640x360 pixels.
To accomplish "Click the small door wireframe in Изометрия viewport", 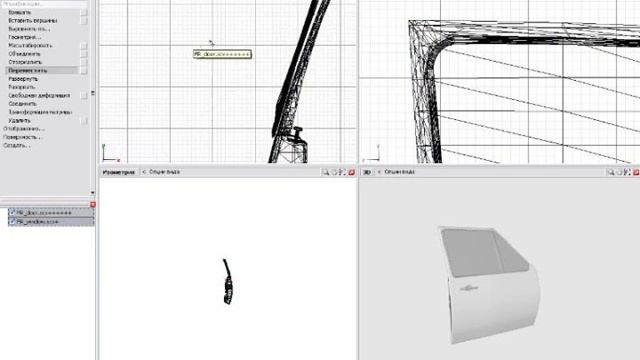I will coord(228,282).
